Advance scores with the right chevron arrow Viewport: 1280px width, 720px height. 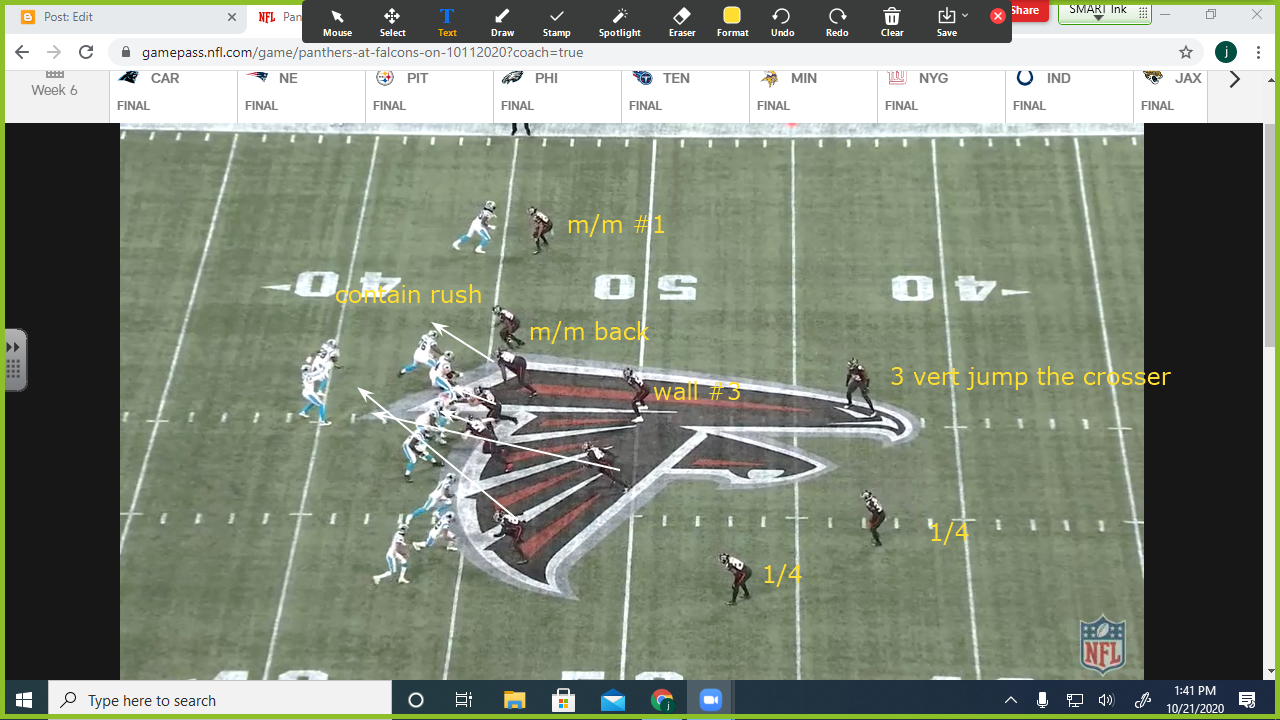point(1234,78)
